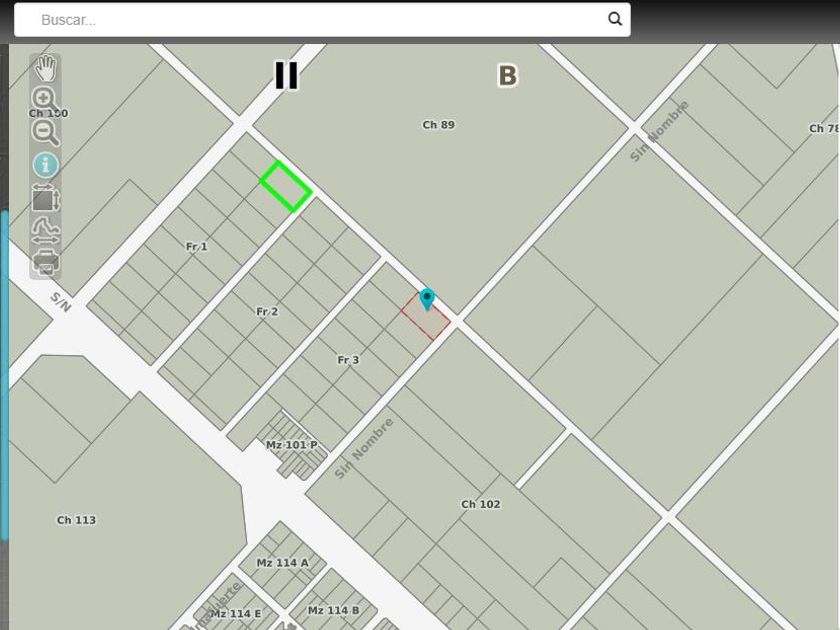Click the Mz 114 B label
840x630 pixels.
333,610
